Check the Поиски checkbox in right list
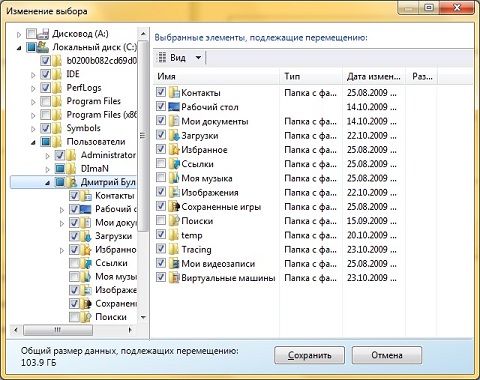 [161, 220]
